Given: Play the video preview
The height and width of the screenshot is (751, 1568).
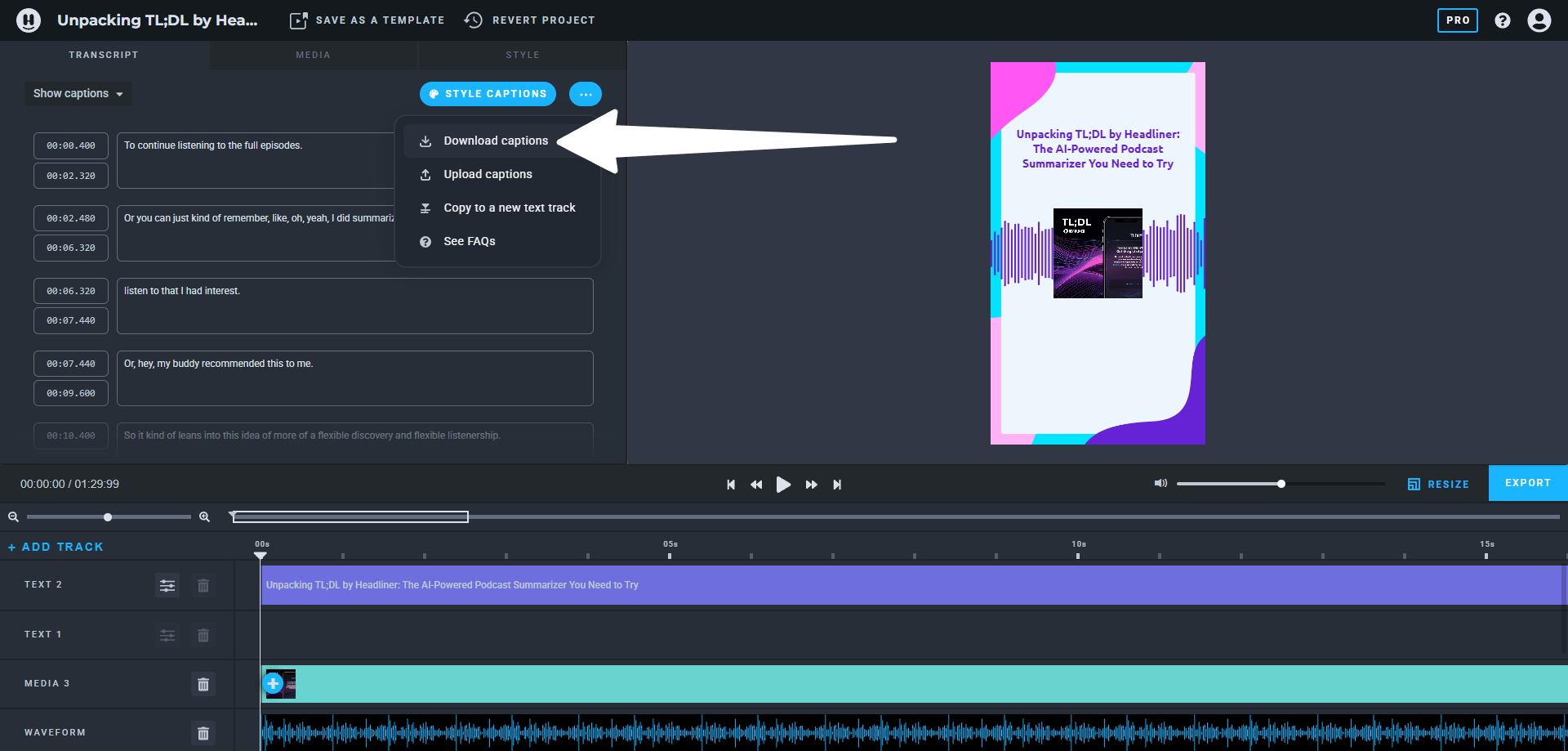Looking at the screenshot, I should coord(783,485).
